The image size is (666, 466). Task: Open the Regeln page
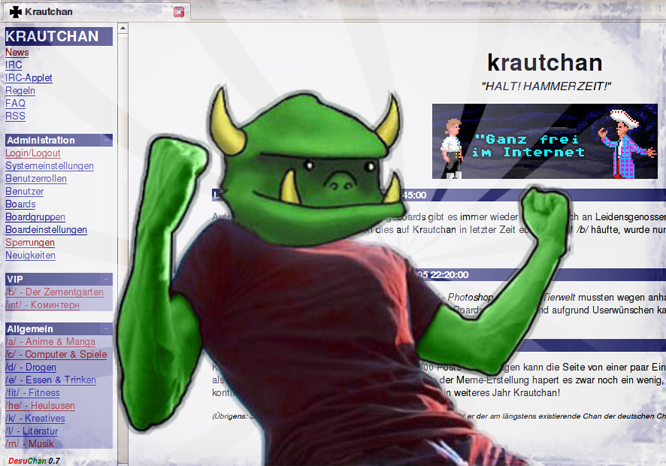[20, 90]
